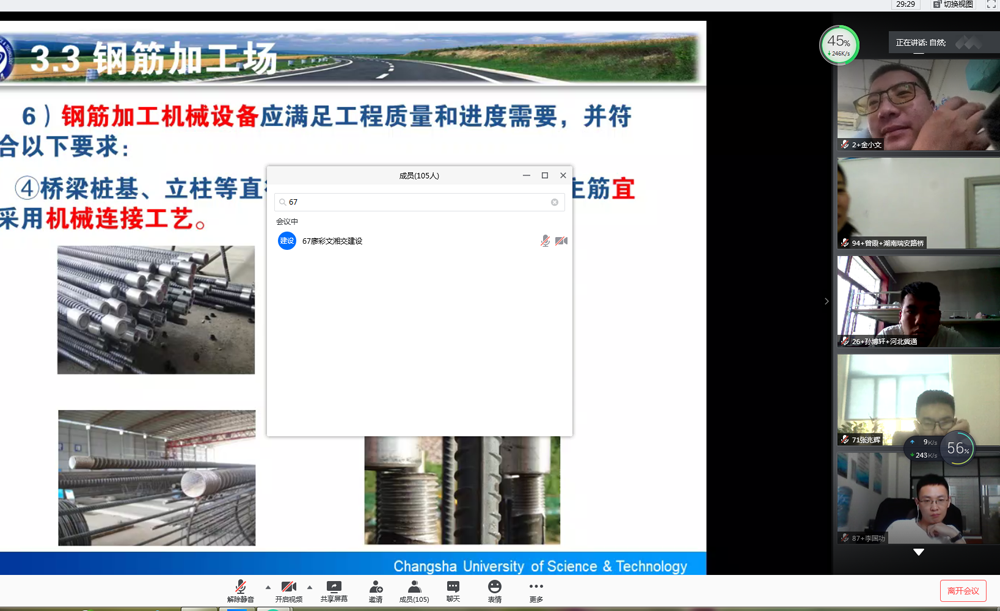Click the unmute microphone (解除静音) button
Image resolution: width=1000 pixels, height=611 pixels.
pos(240,590)
